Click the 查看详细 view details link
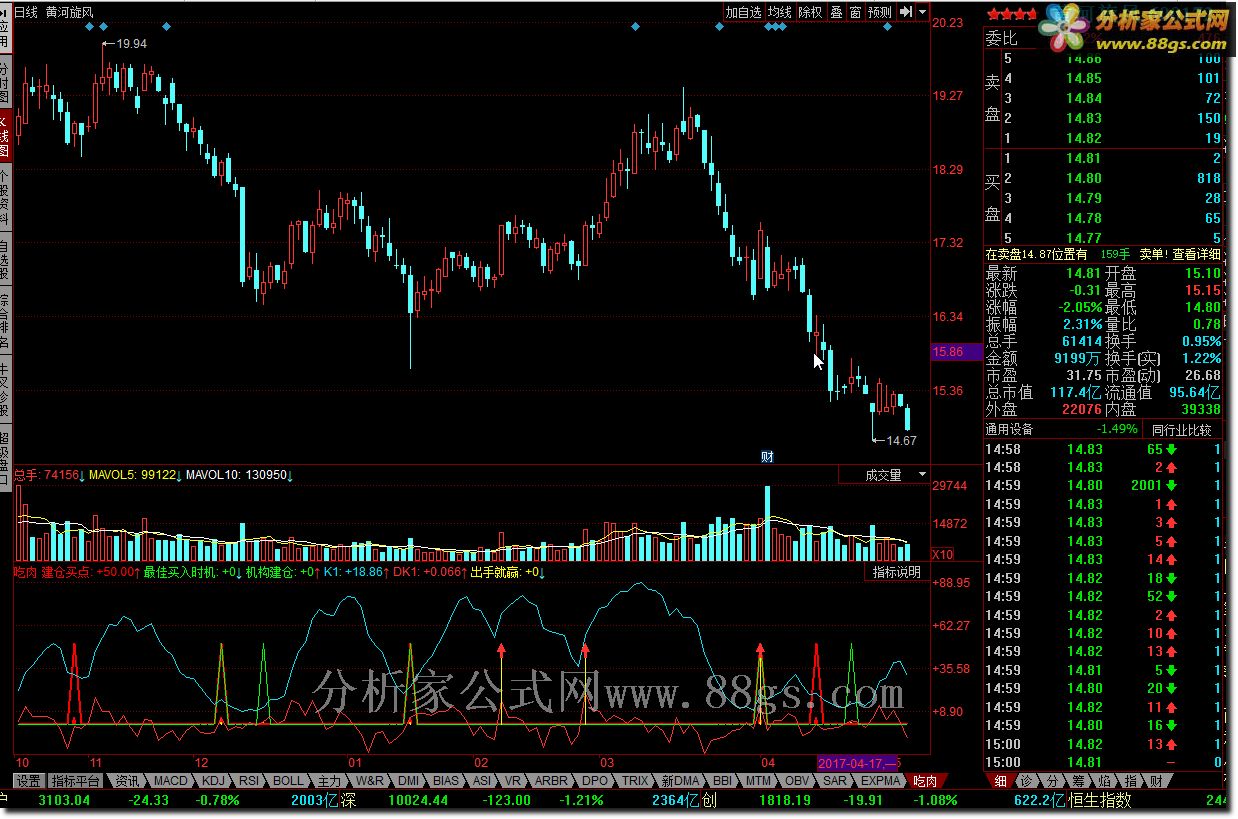The height and width of the screenshot is (819, 1238). (x=1195, y=254)
